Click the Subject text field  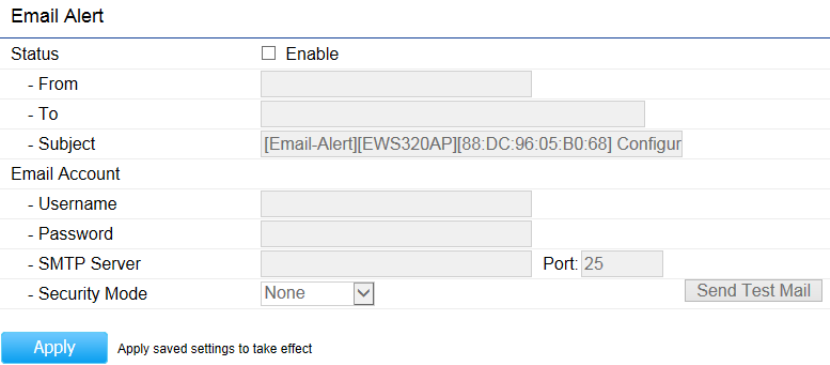click(x=472, y=144)
